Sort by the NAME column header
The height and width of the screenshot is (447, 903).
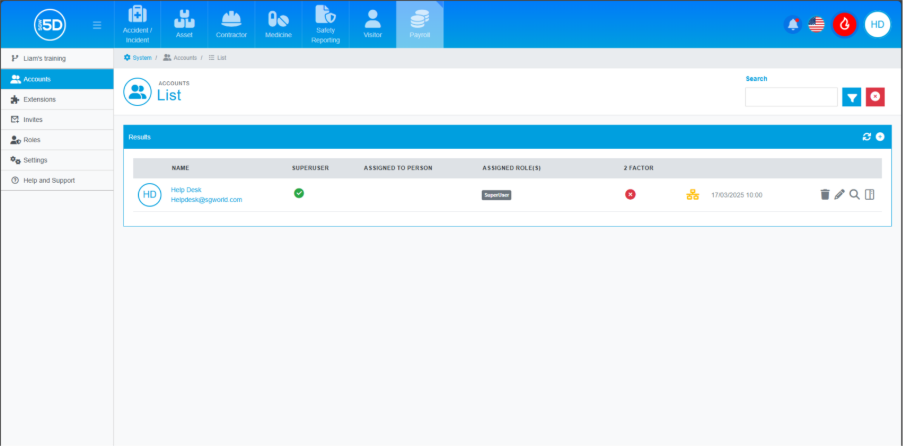click(x=180, y=168)
